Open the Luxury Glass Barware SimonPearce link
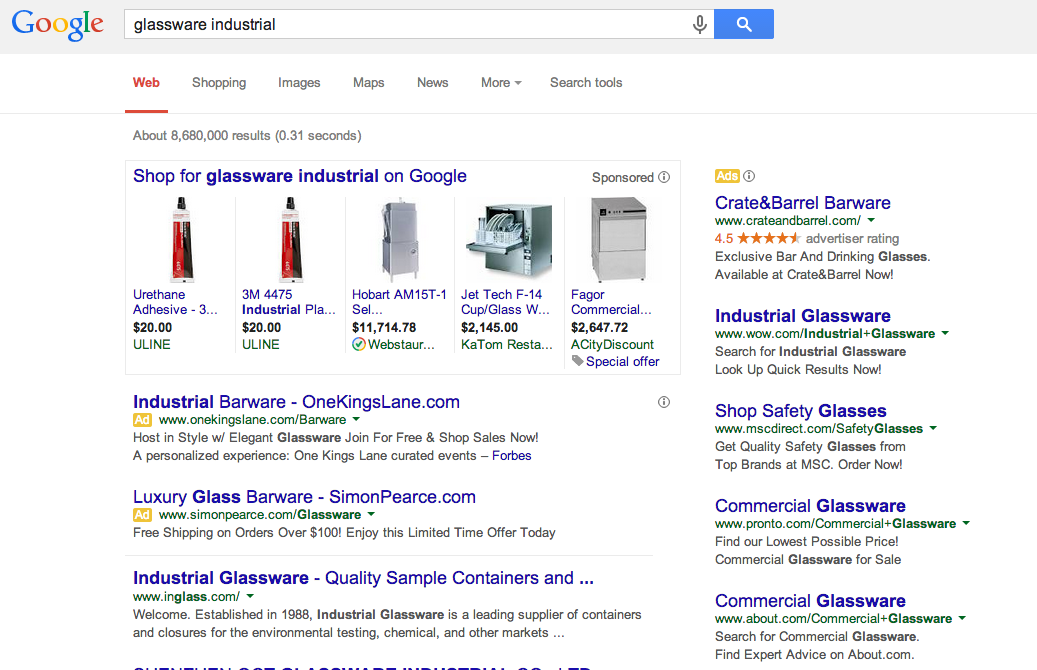 (304, 497)
